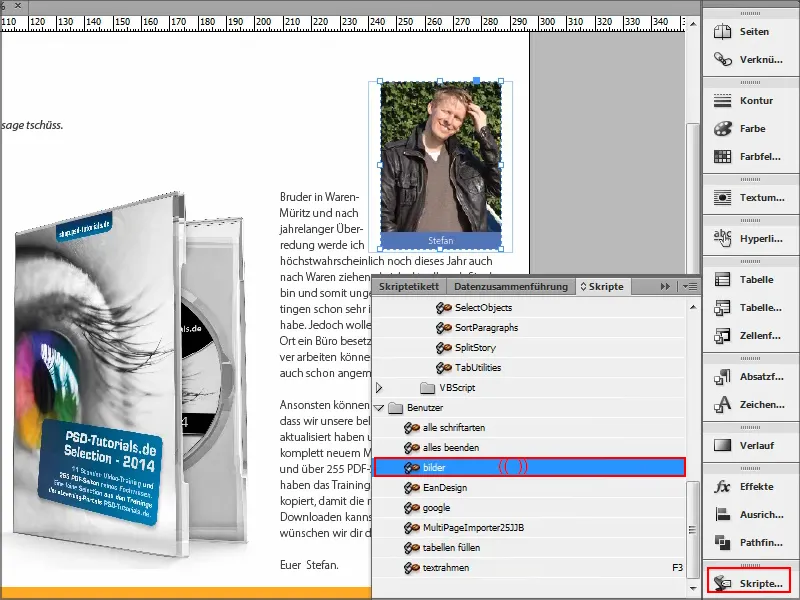Click the Skripte panel scrollbar thumb
The image size is (800, 600).
(691, 530)
